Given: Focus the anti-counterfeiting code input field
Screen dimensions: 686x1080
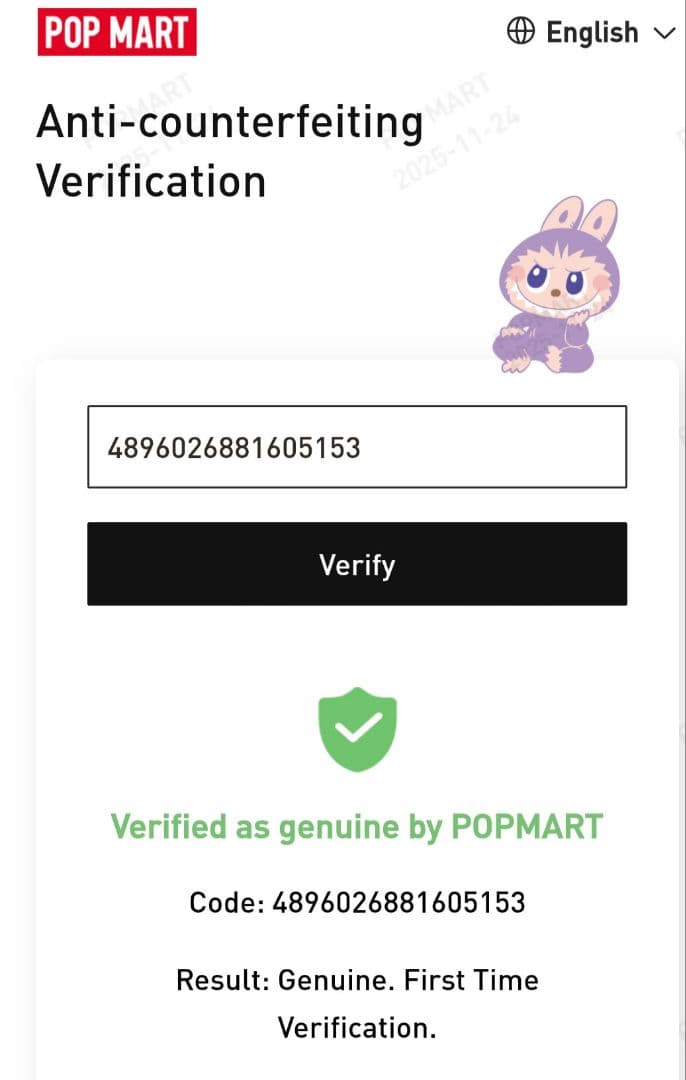Looking at the screenshot, I should tap(357, 447).
